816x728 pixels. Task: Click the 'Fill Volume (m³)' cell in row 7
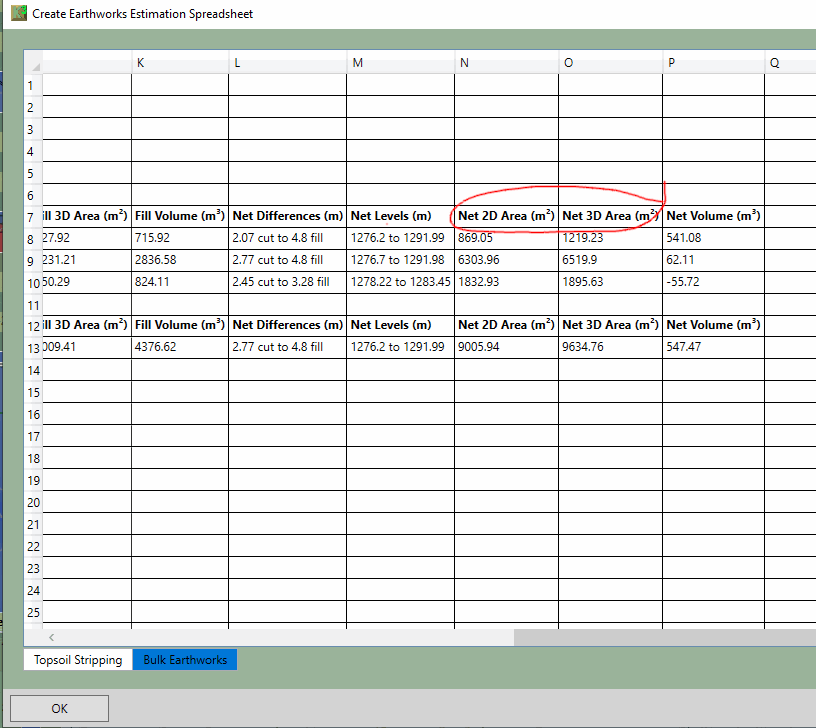(180, 216)
